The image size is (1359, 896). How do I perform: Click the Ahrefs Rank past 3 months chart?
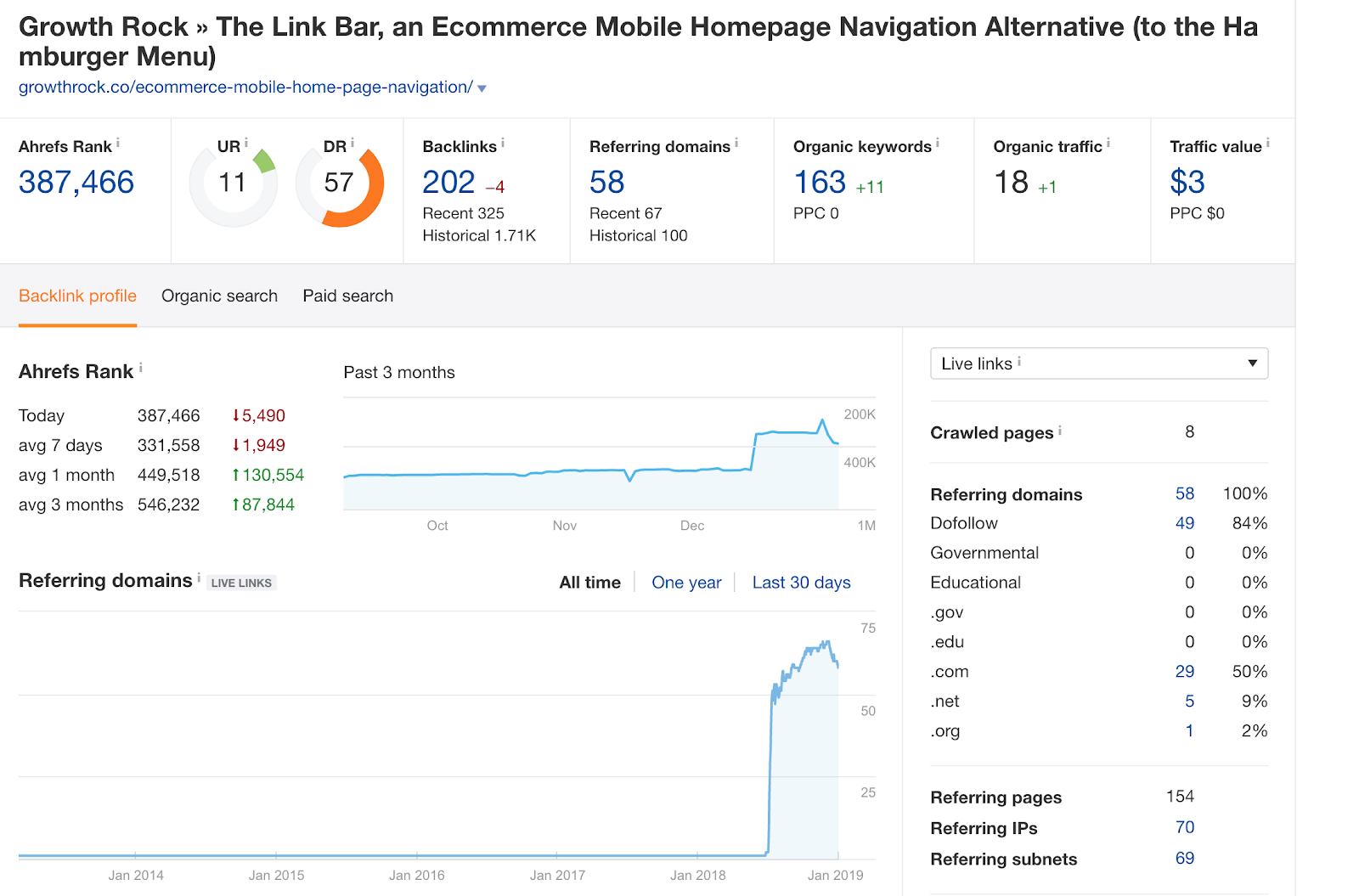click(x=609, y=454)
